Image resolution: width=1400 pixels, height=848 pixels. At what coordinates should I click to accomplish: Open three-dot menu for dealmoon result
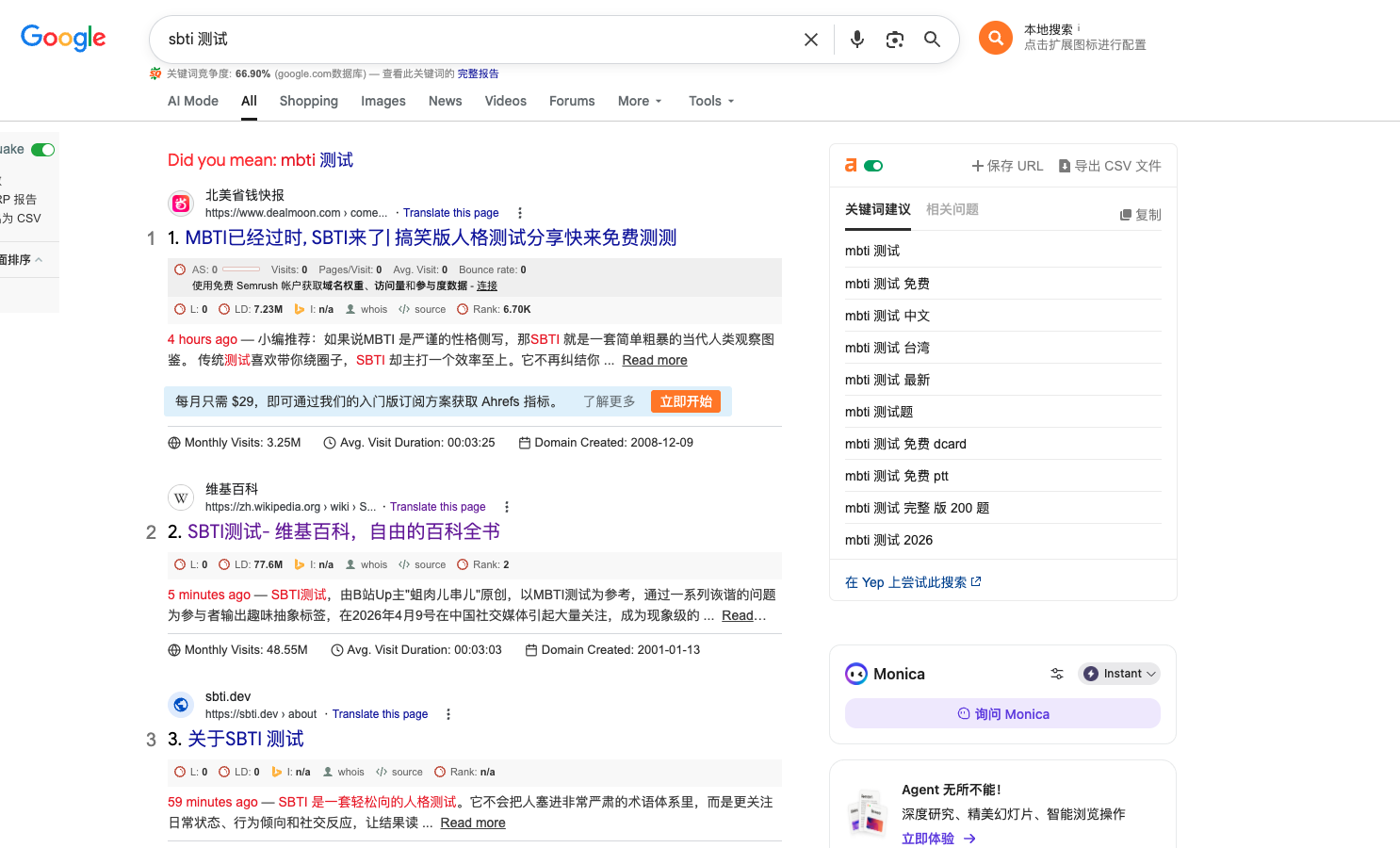[520, 213]
